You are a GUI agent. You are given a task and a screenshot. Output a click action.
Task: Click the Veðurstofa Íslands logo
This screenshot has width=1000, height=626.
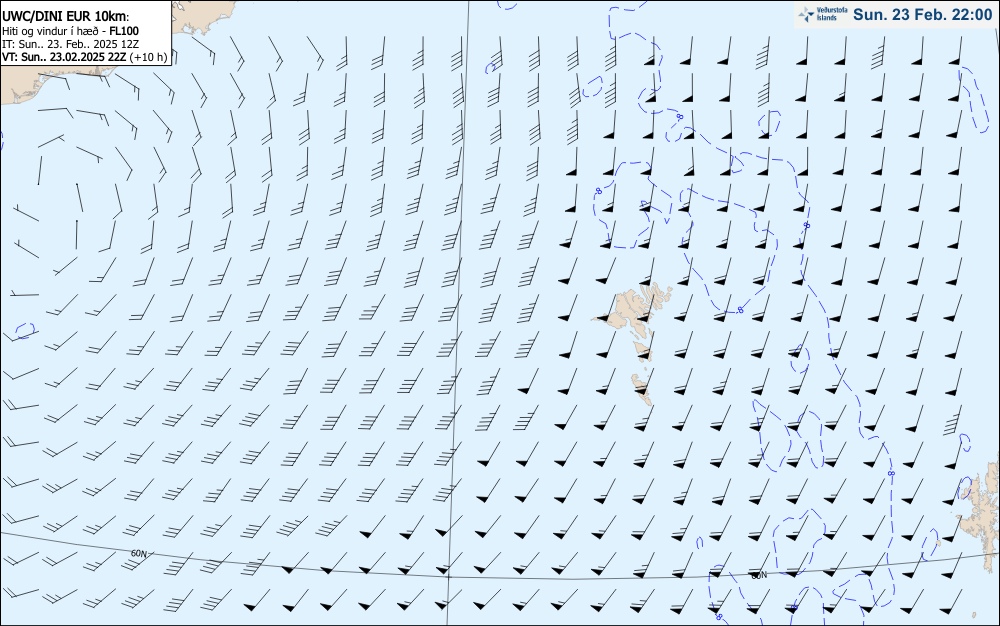(x=823, y=14)
